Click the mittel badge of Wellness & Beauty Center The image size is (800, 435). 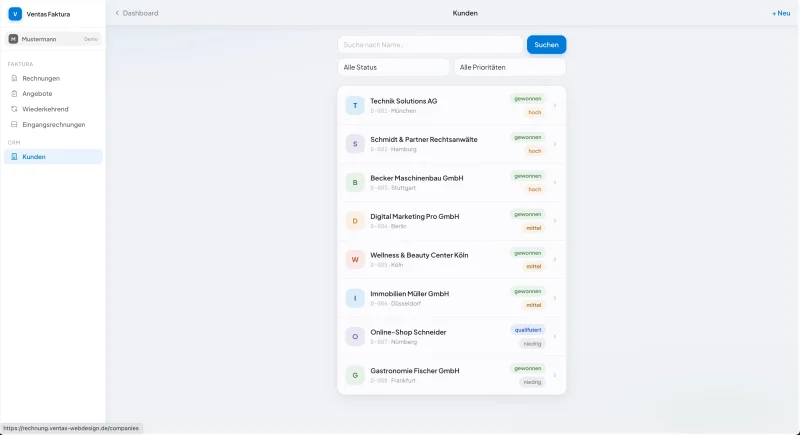tap(534, 266)
